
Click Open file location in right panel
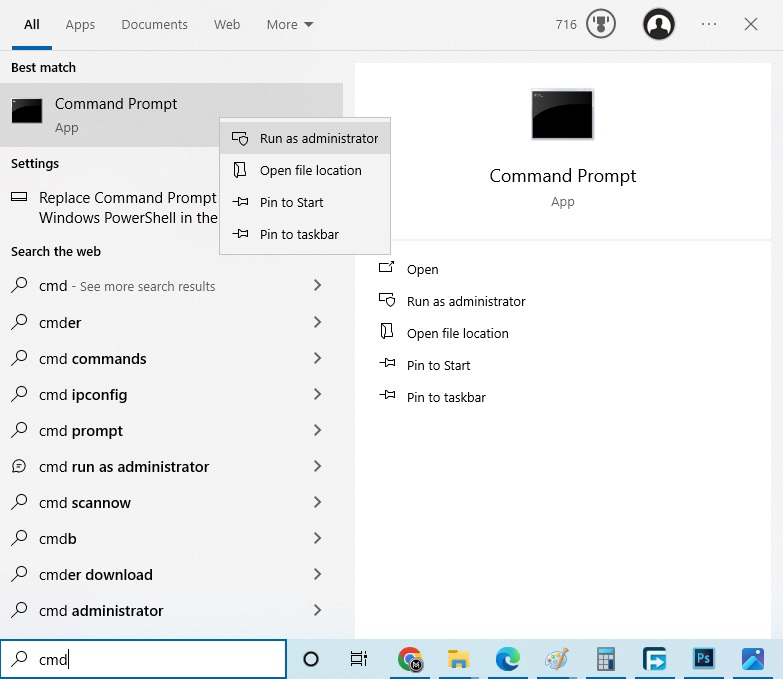[457, 334]
